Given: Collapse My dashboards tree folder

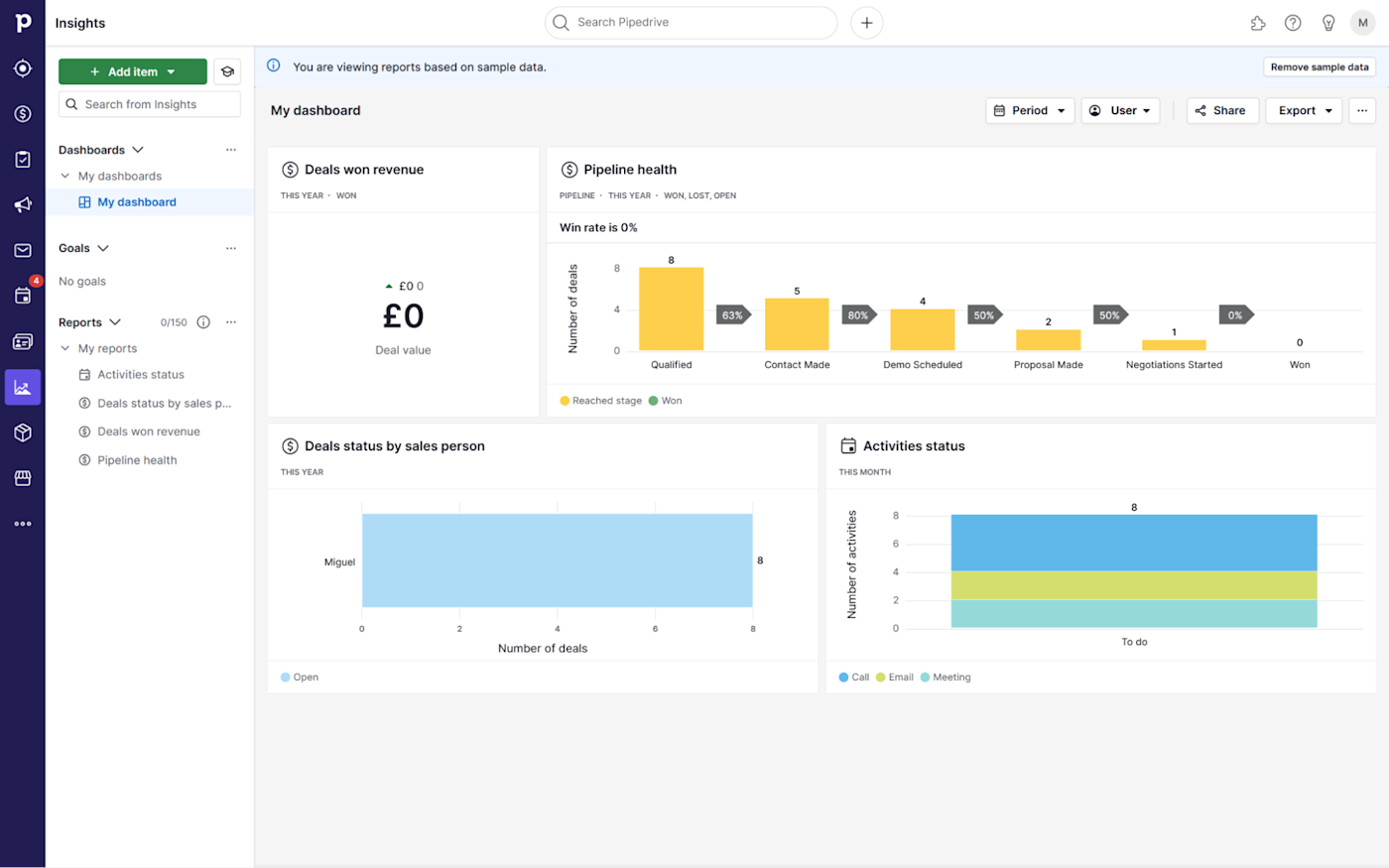Looking at the screenshot, I should (65, 177).
